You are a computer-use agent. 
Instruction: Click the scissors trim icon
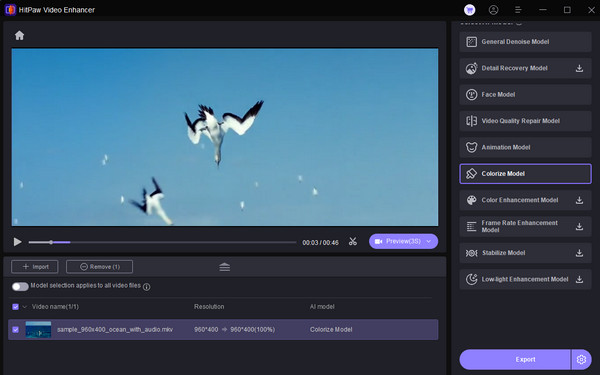click(353, 241)
